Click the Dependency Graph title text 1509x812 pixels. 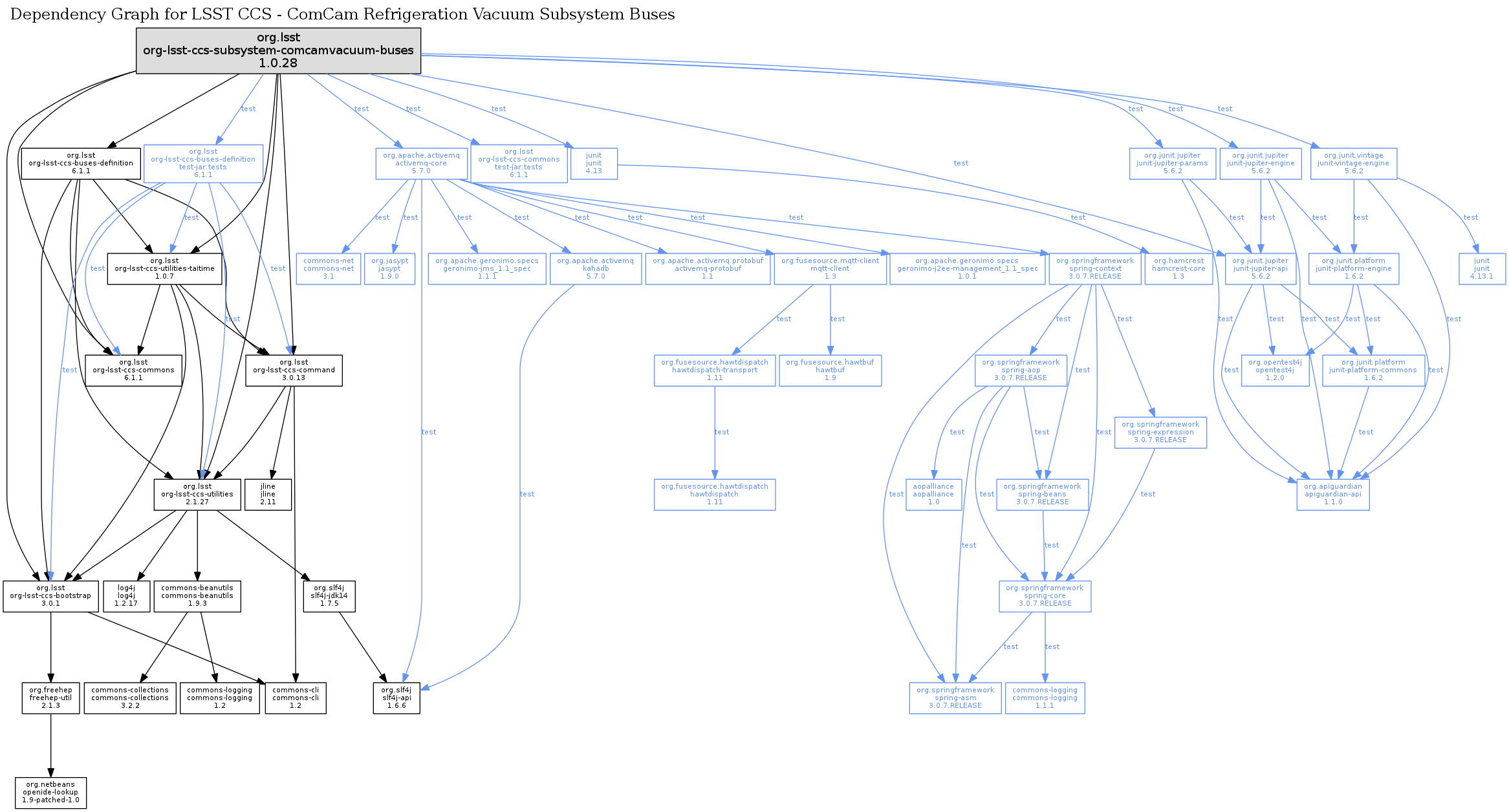tap(342, 14)
